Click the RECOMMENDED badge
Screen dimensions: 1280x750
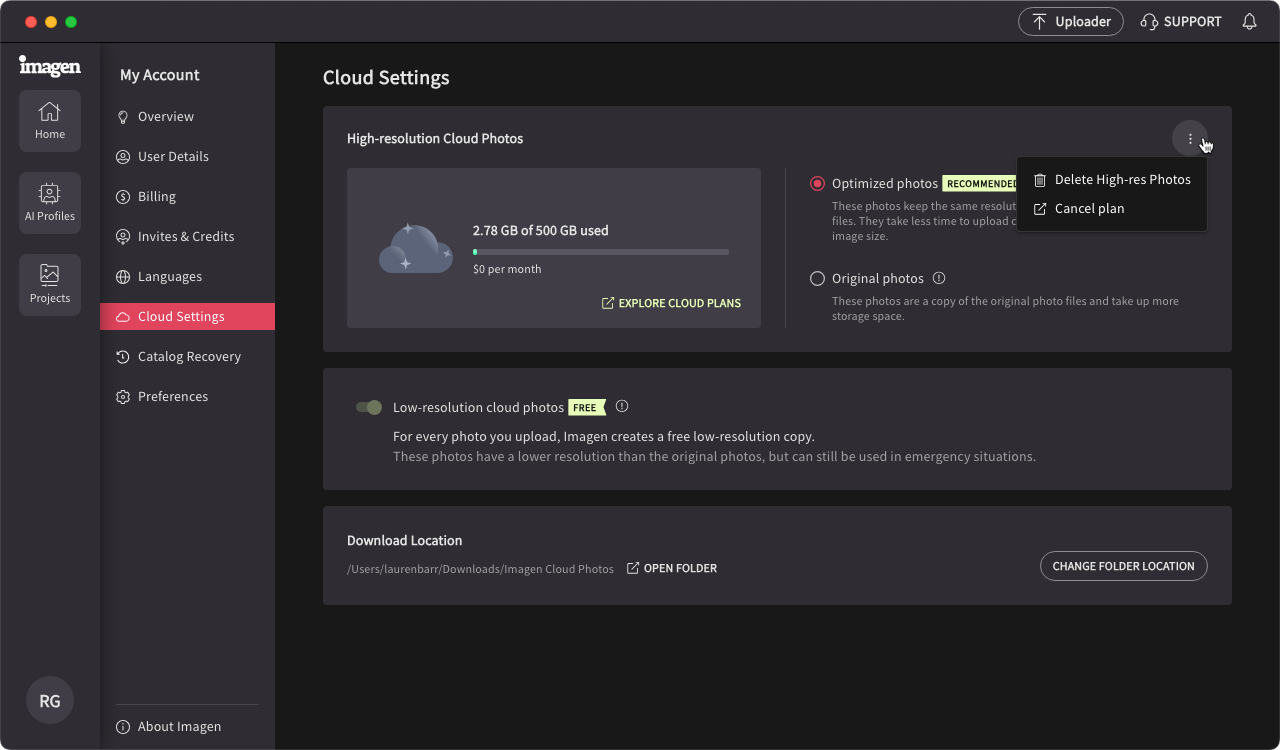(x=980, y=183)
